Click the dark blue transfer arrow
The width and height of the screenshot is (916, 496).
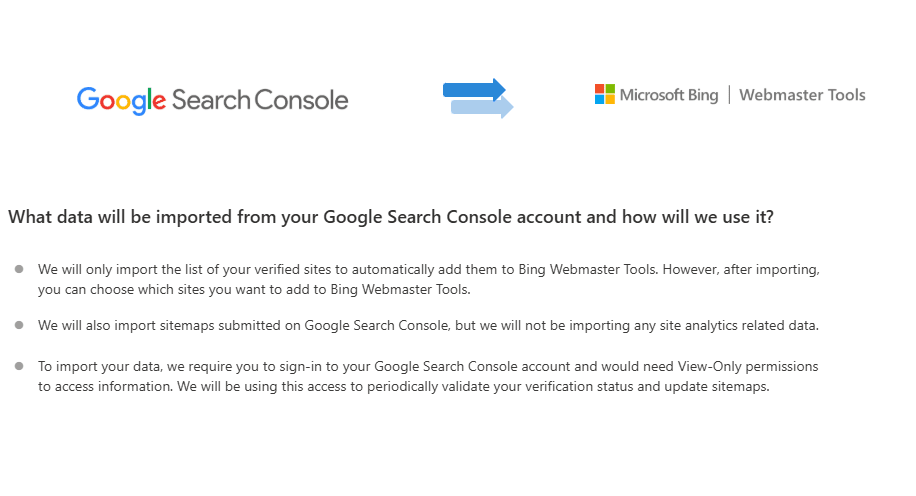click(x=474, y=90)
